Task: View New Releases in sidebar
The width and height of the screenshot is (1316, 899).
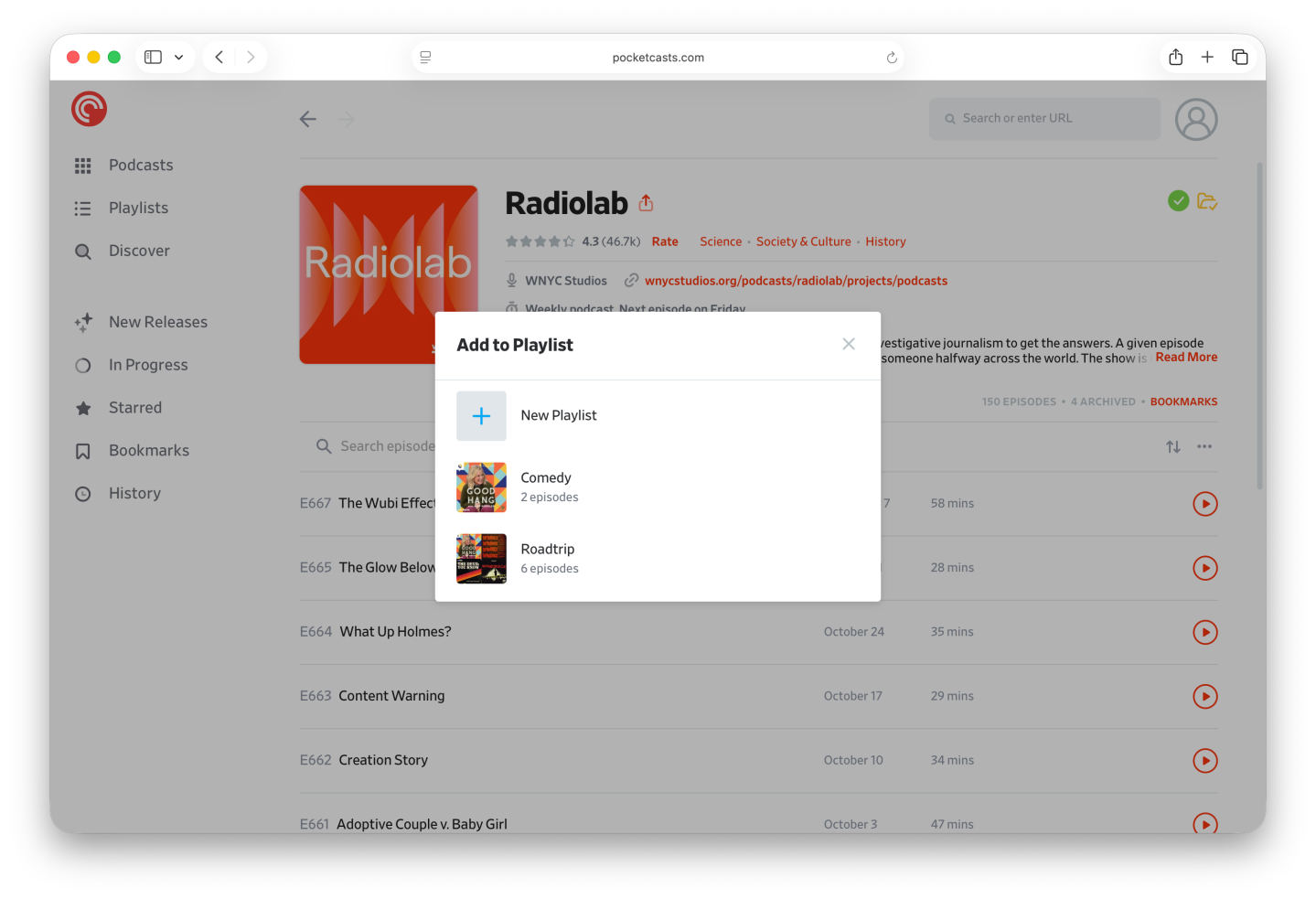Action: (157, 322)
